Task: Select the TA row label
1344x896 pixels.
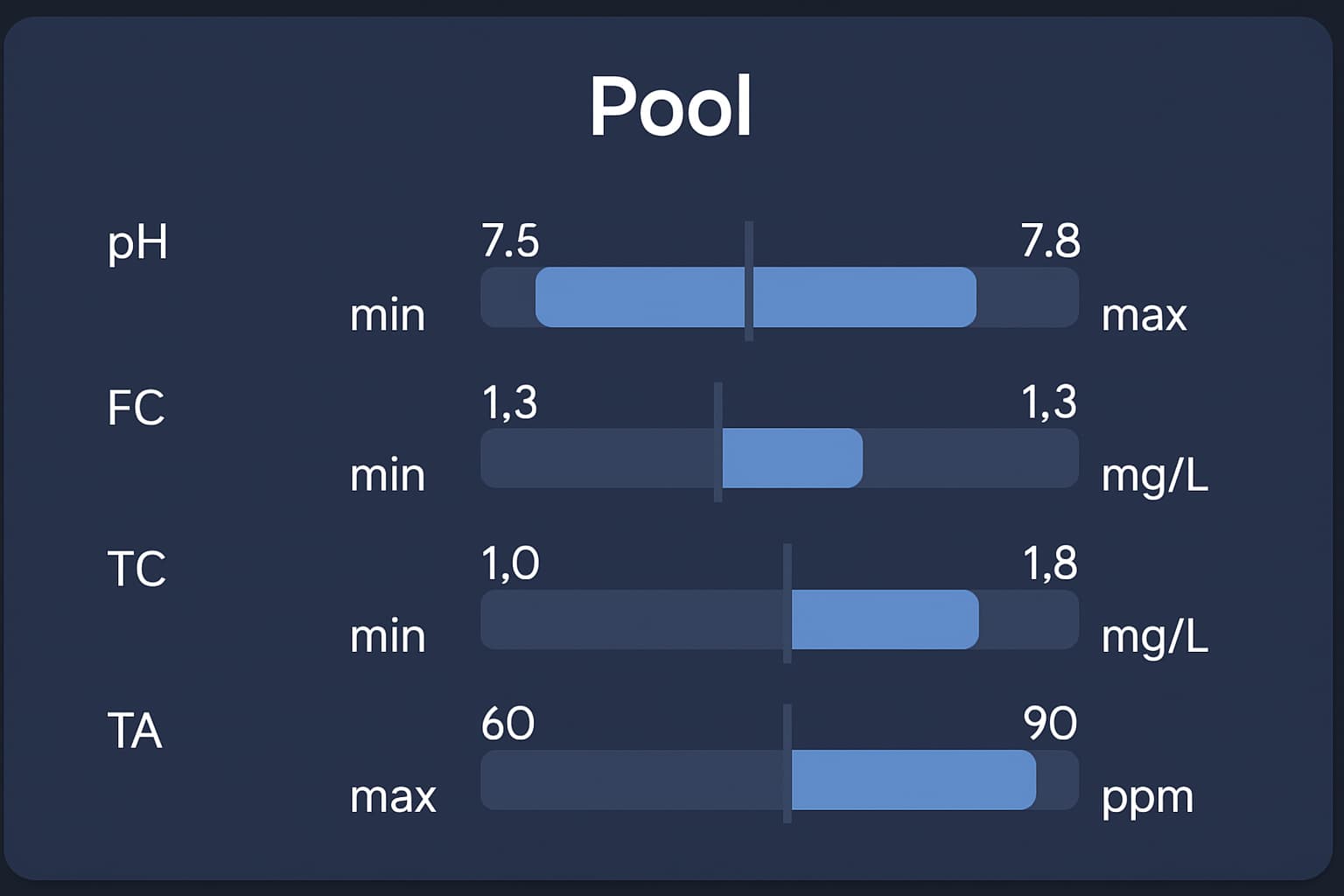Action: [x=135, y=731]
